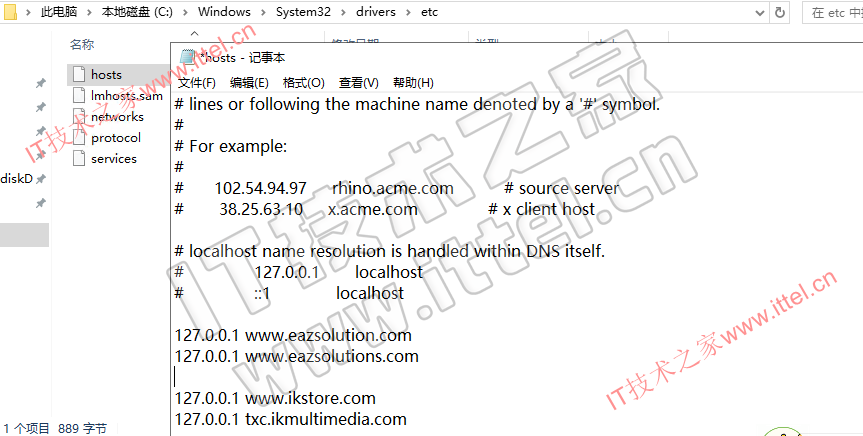Screen dimensions: 863x436
Task: Click the '# source server' comment
Action: coord(561,188)
